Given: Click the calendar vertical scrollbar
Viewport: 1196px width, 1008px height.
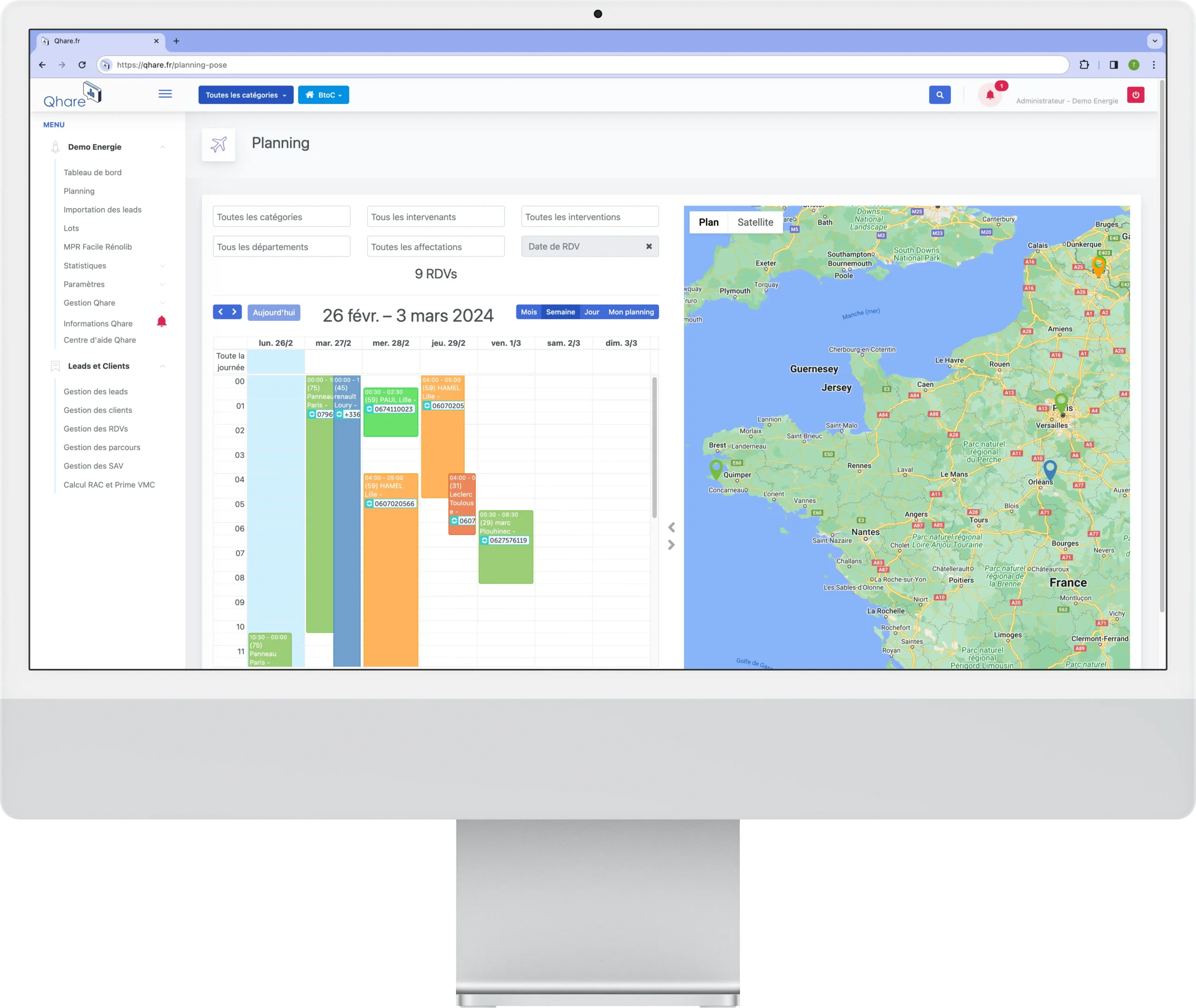Looking at the screenshot, I should 654,447.
